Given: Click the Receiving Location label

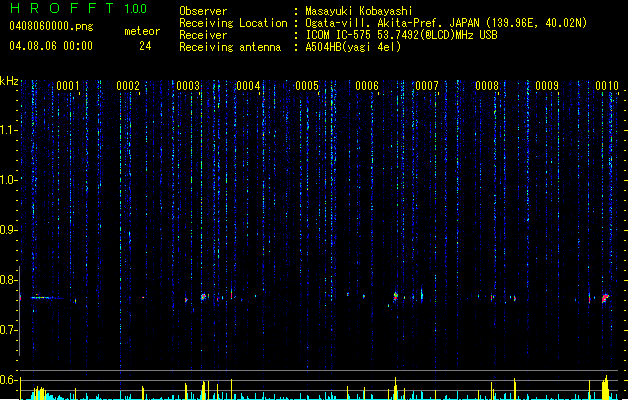Looking at the screenshot, I should 233,23.
